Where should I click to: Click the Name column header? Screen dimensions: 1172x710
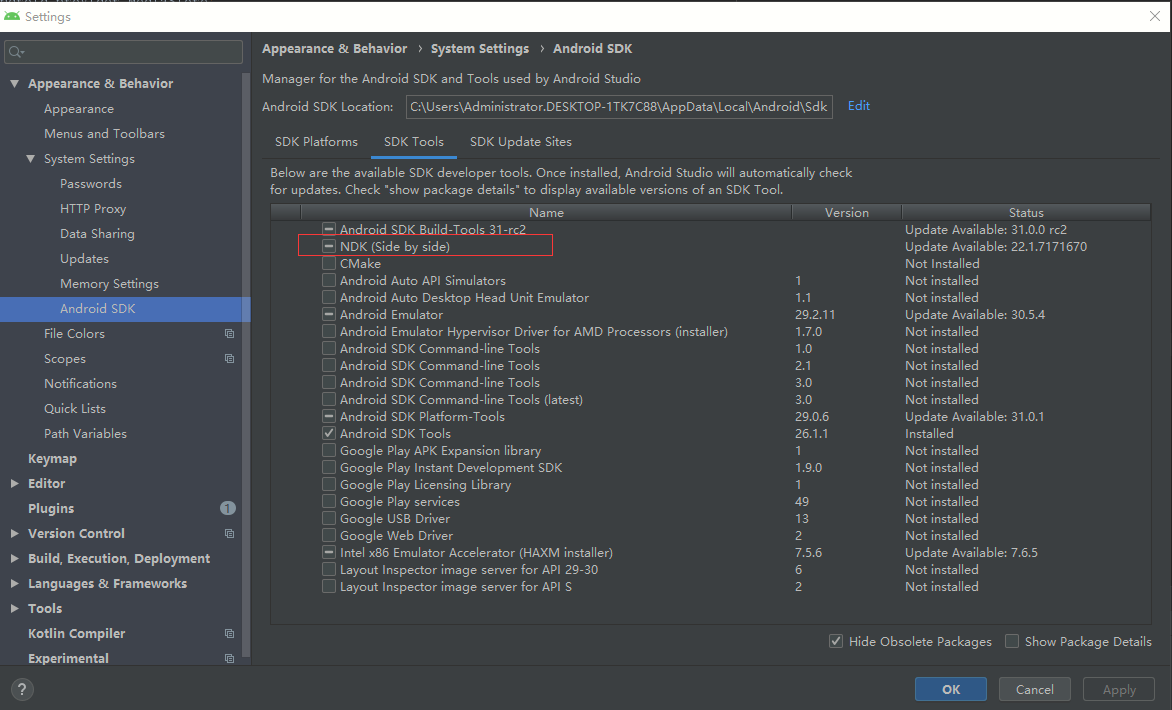click(546, 212)
